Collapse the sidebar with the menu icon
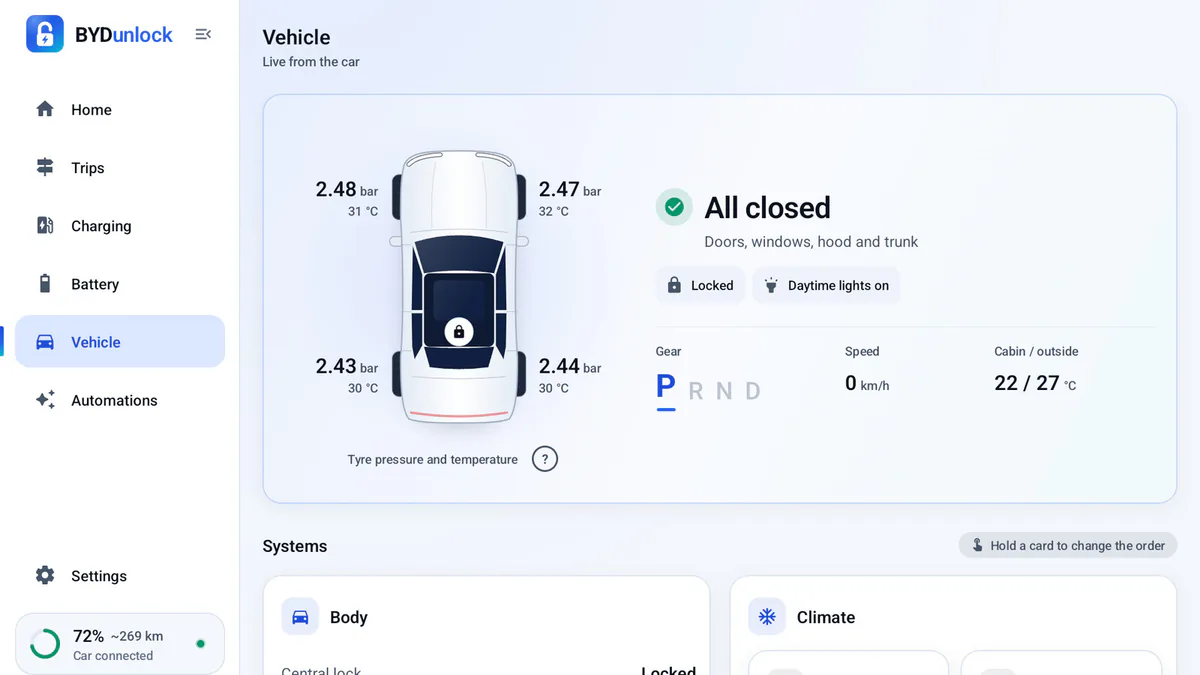This screenshot has width=1200, height=675. pos(203,34)
